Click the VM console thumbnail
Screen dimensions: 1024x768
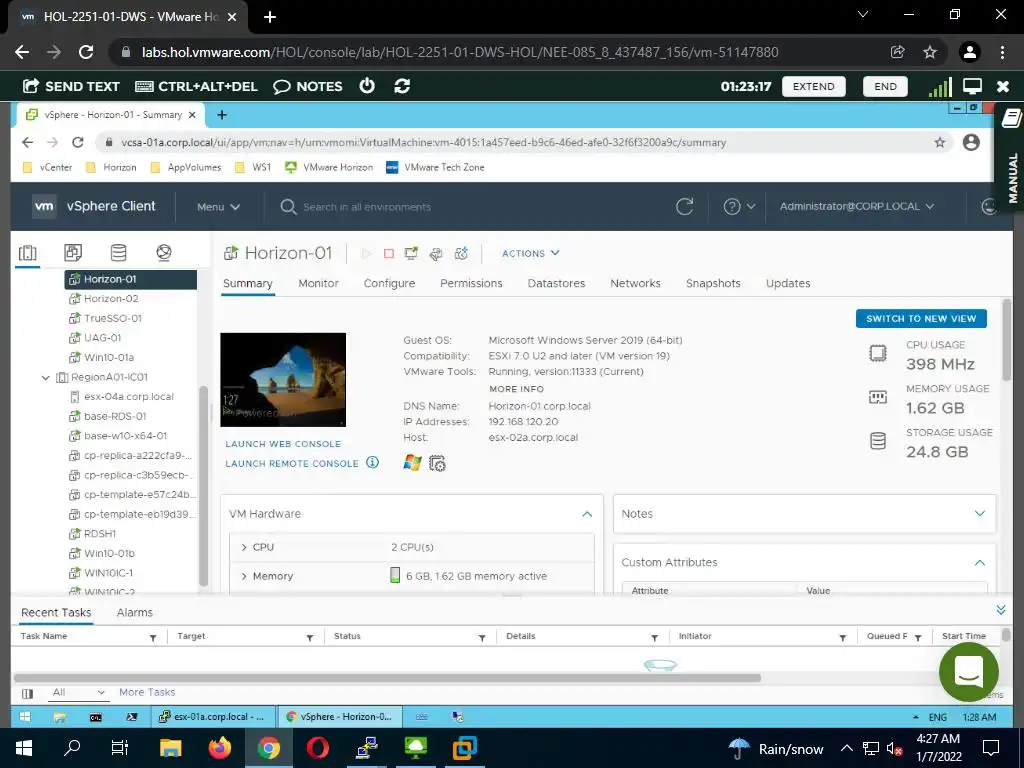283,379
